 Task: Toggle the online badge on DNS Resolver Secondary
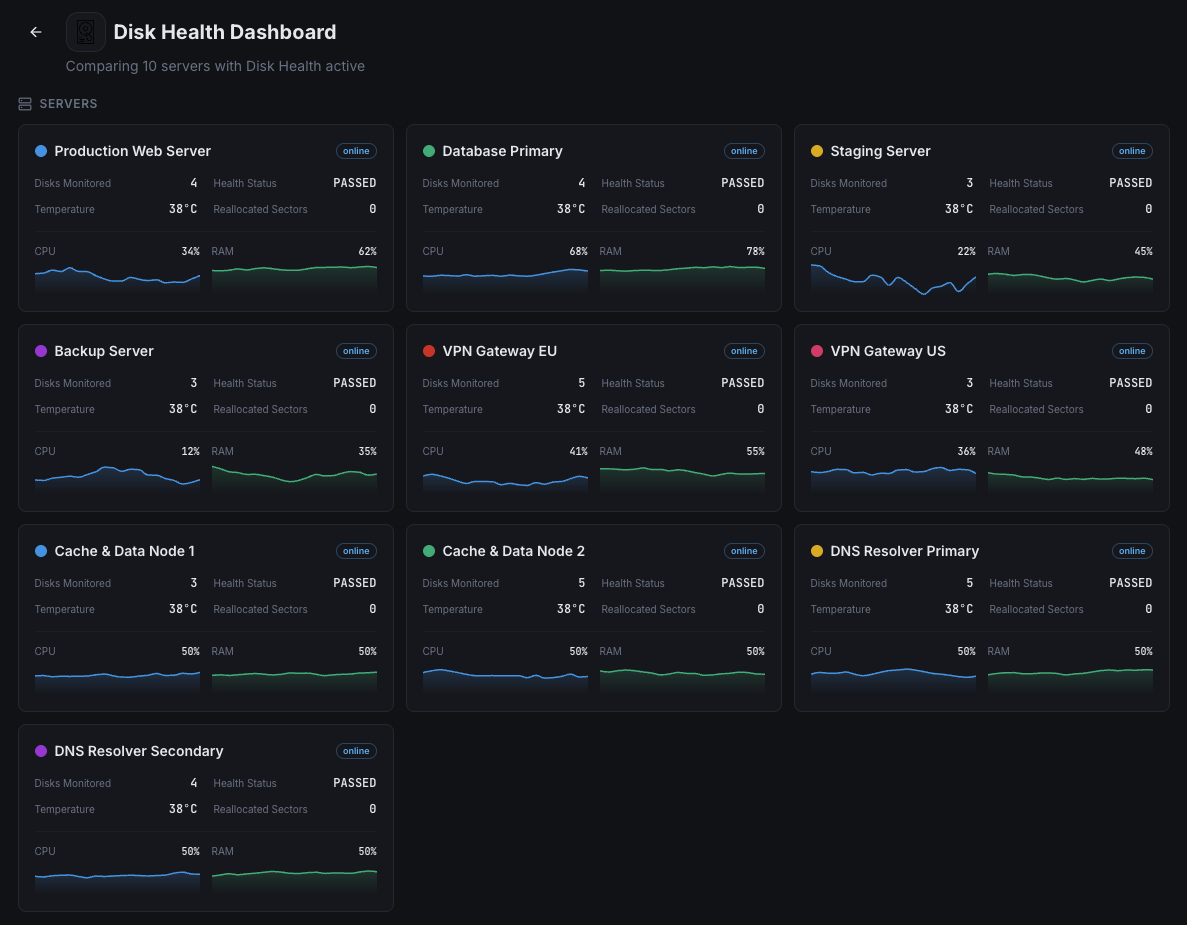pyautogui.click(x=356, y=751)
